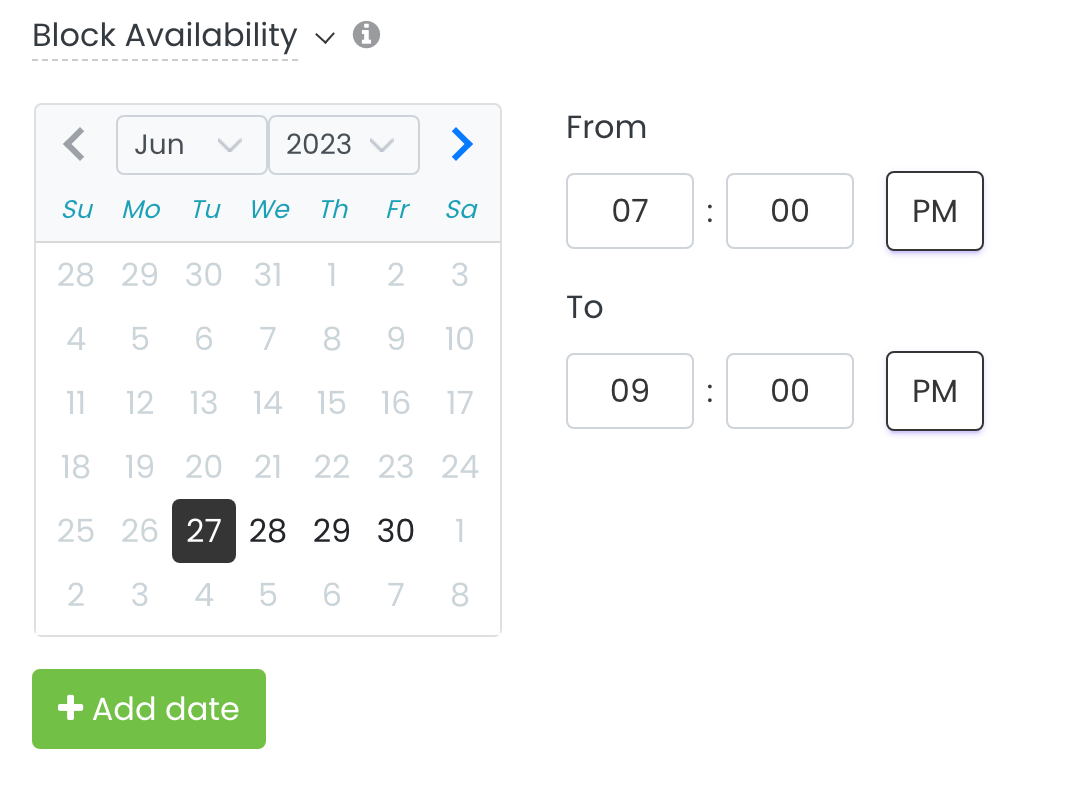Click the From minutes field showing 00
Image resolution: width=1080 pixels, height=796 pixels.
789,211
